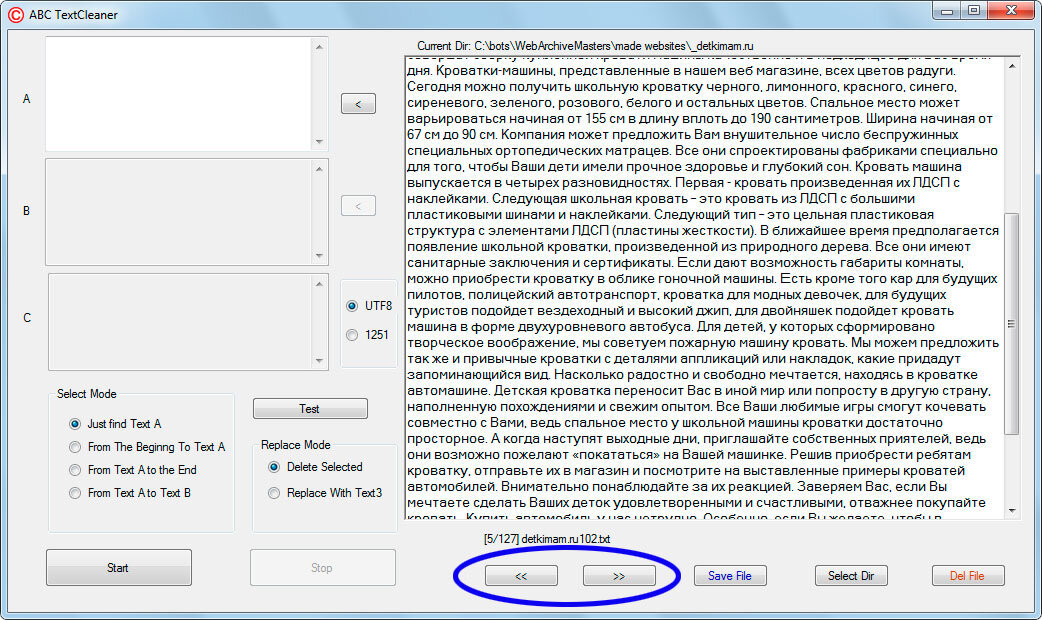Click the main text pane scrollbar thumb

[x=1011, y=324]
